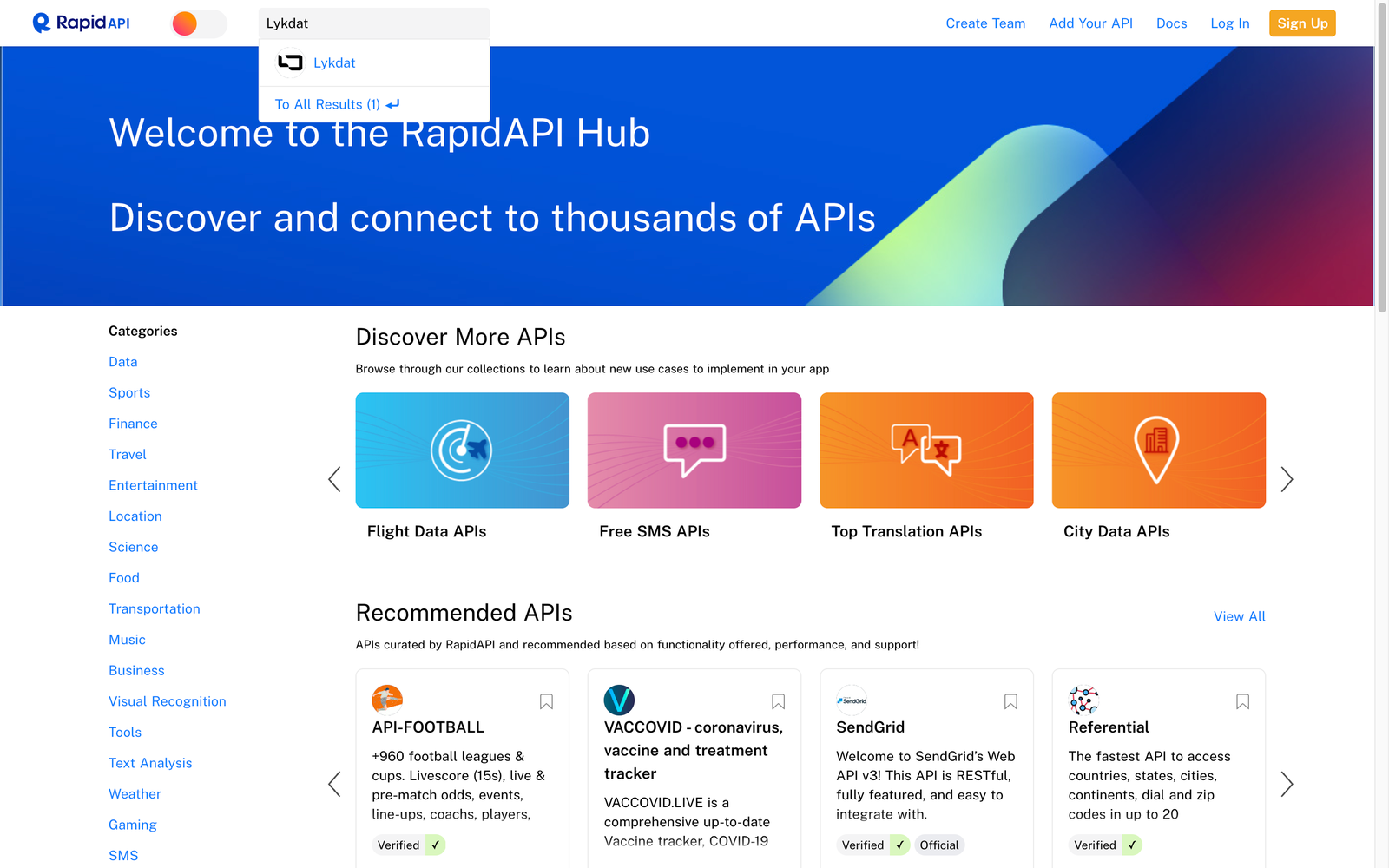Click the Verified badge on API-FOOTBALL
This screenshot has width=1389, height=868.
(x=409, y=845)
